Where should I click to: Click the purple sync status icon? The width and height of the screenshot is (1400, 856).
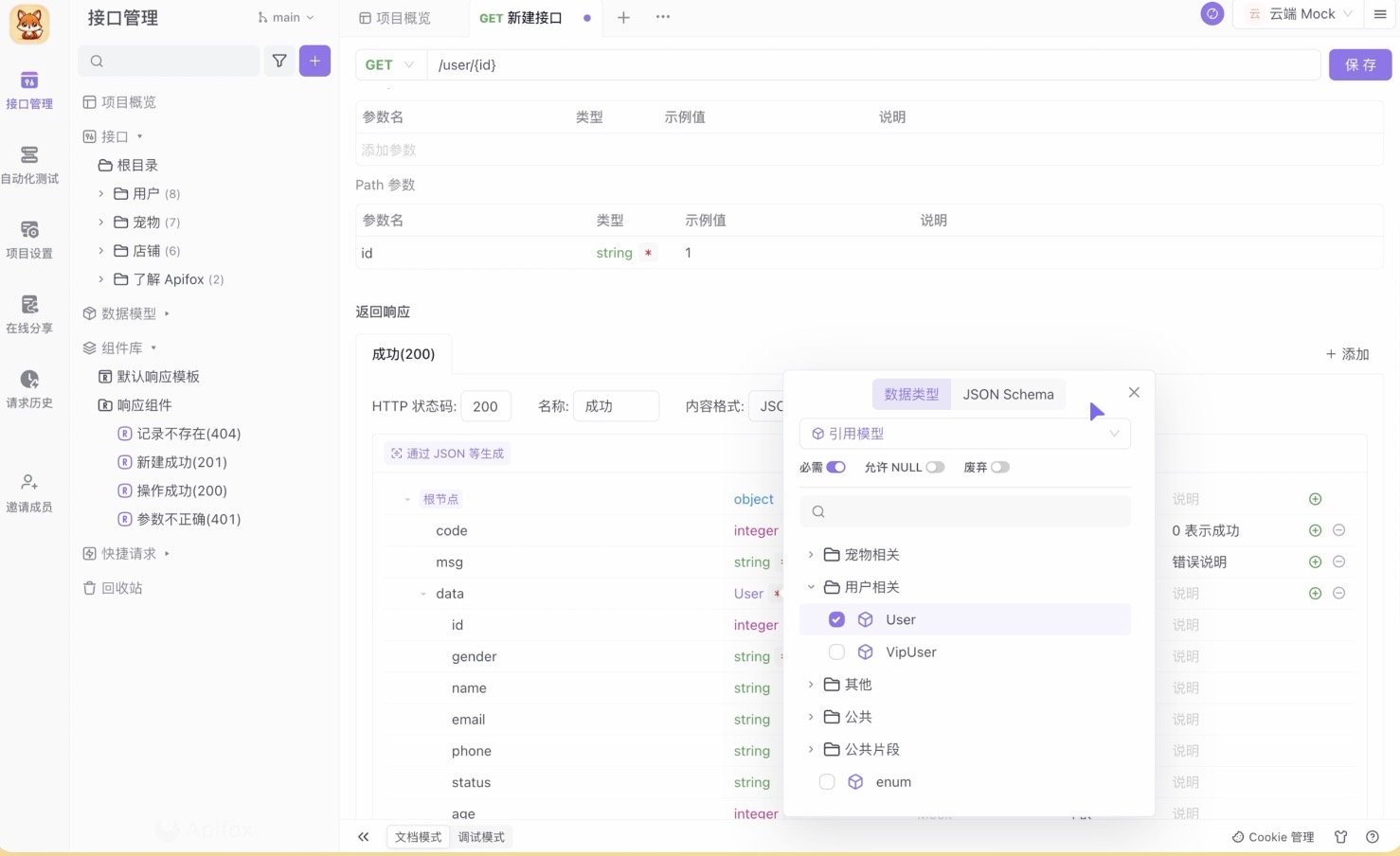[x=1212, y=14]
